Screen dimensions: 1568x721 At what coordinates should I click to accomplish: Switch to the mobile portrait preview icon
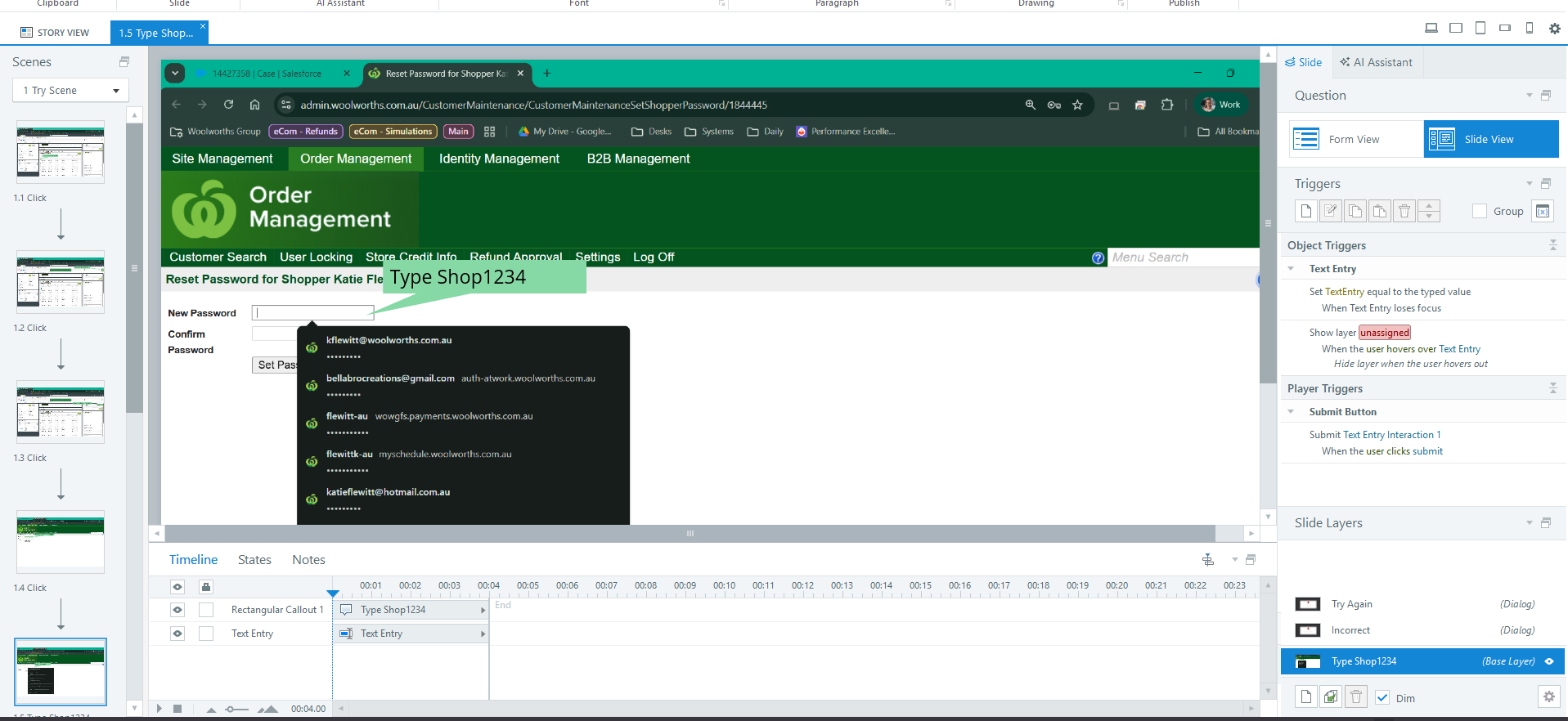(x=1530, y=28)
